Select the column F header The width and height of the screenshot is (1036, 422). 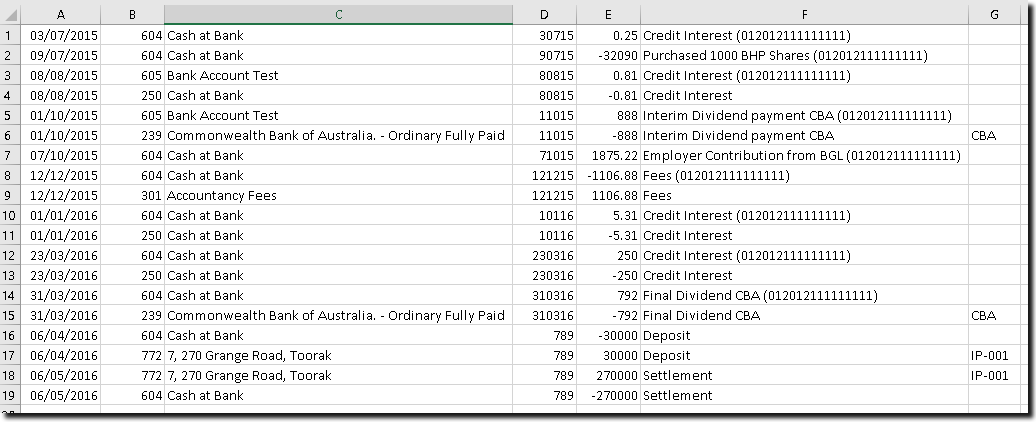pos(803,14)
